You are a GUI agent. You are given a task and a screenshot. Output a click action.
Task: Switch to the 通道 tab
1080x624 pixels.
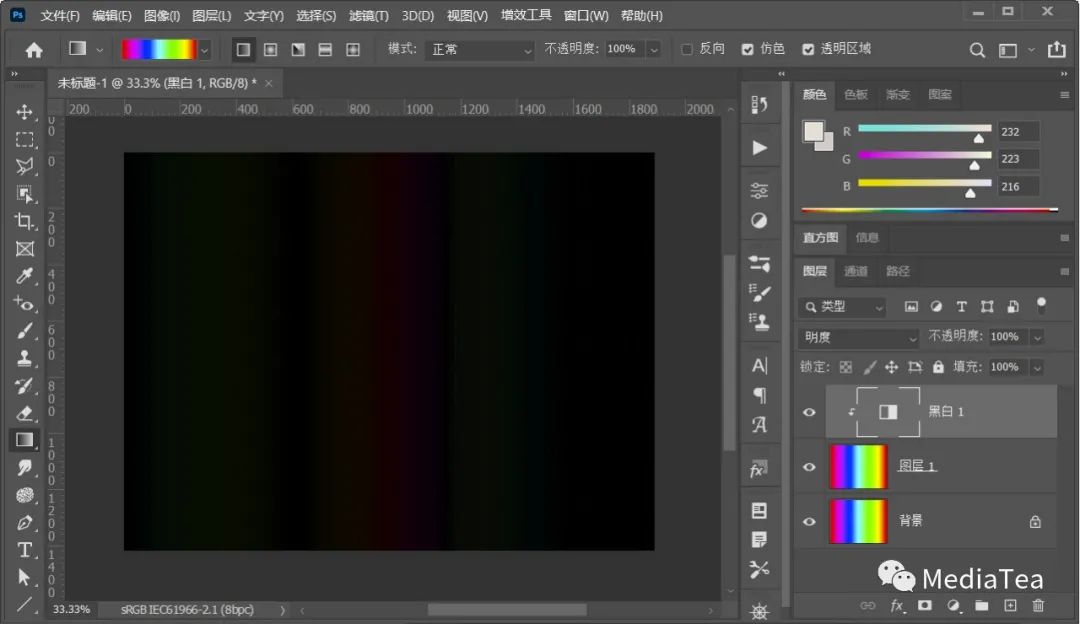856,271
